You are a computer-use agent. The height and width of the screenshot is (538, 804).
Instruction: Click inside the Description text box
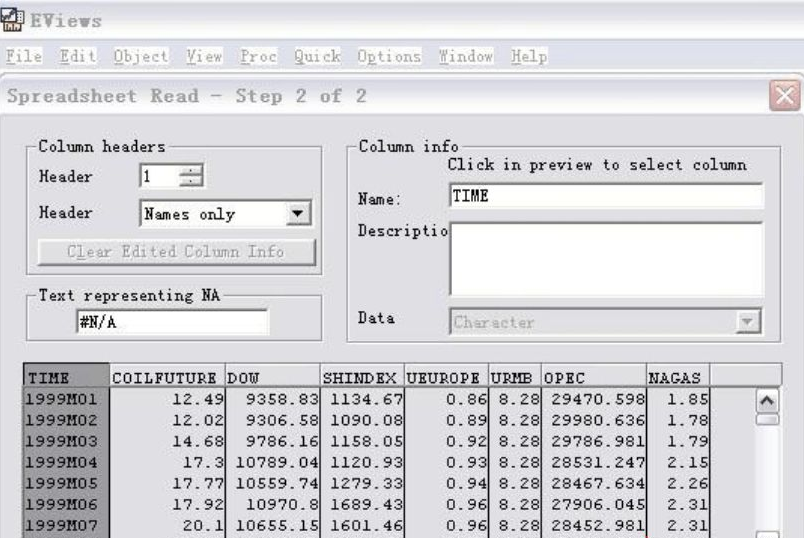[x=605, y=258]
